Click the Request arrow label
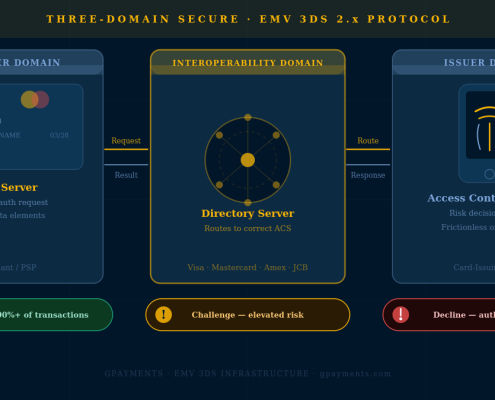The image size is (495, 400). [x=126, y=141]
